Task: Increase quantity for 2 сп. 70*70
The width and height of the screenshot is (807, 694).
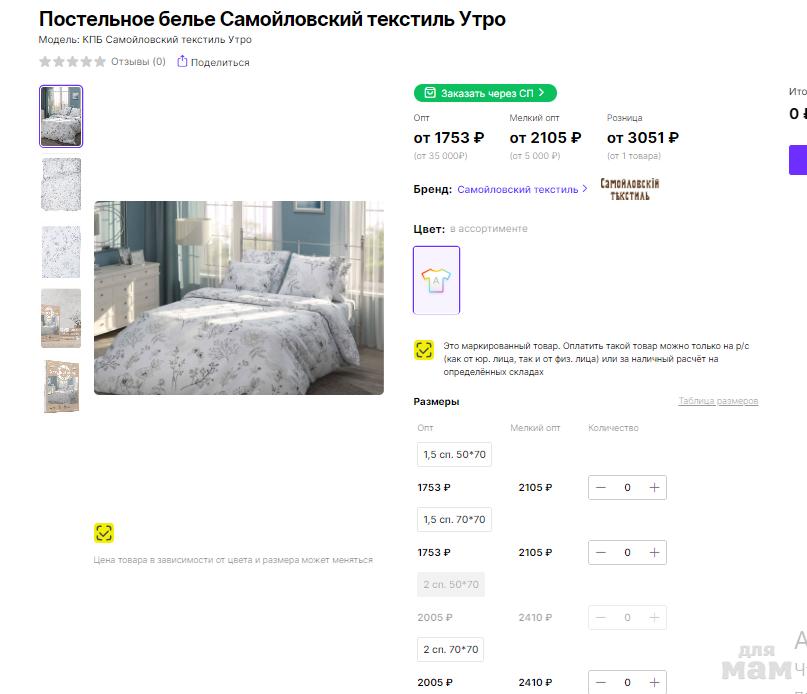Action: (654, 683)
